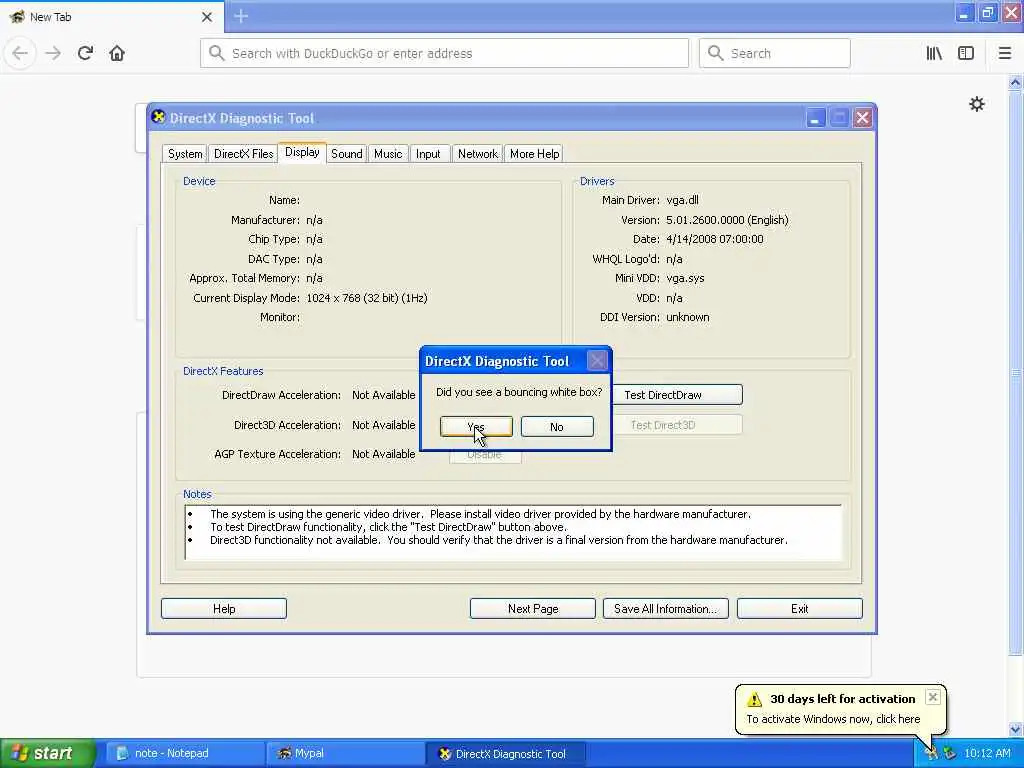The width and height of the screenshot is (1024, 768).
Task: Dismiss the activation balloon with X
Action: point(933,697)
